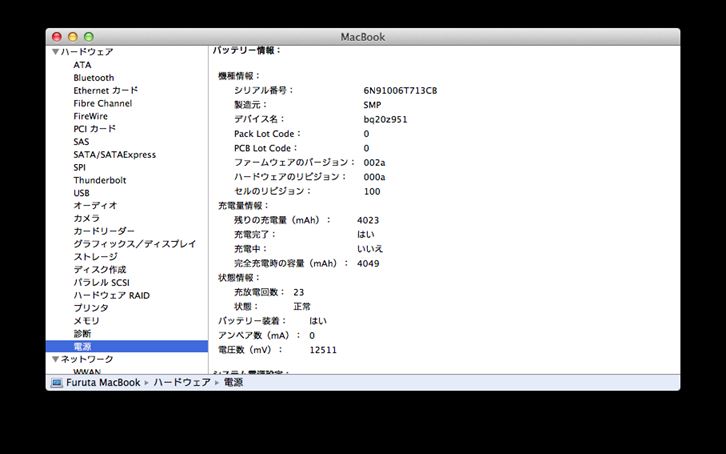Click the 充電量情報 subheading
This screenshot has height=454, width=726.
coord(244,205)
